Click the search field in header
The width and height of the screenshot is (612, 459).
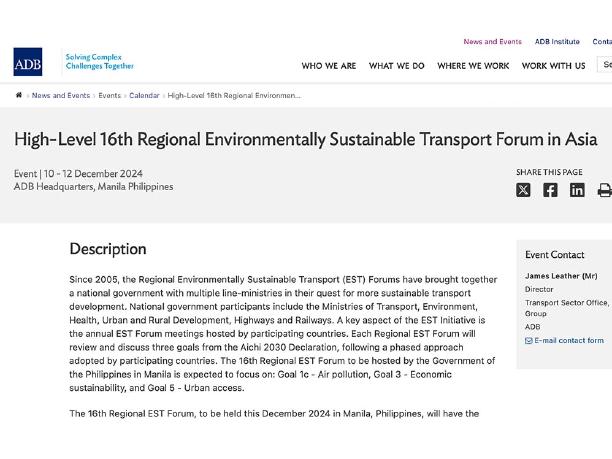tap(605, 64)
